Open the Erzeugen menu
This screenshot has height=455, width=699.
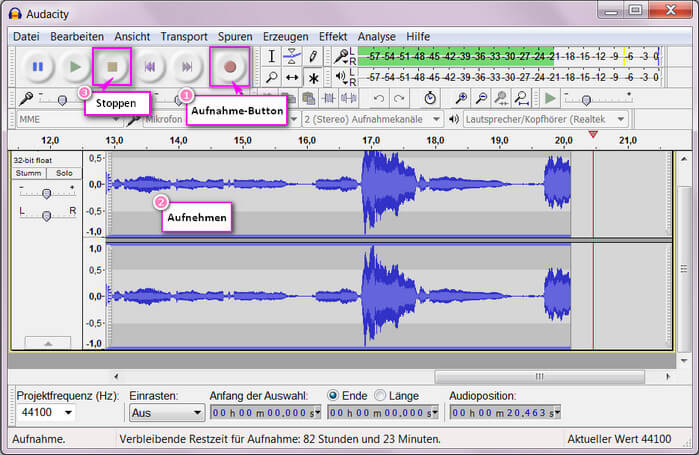[x=285, y=37]
